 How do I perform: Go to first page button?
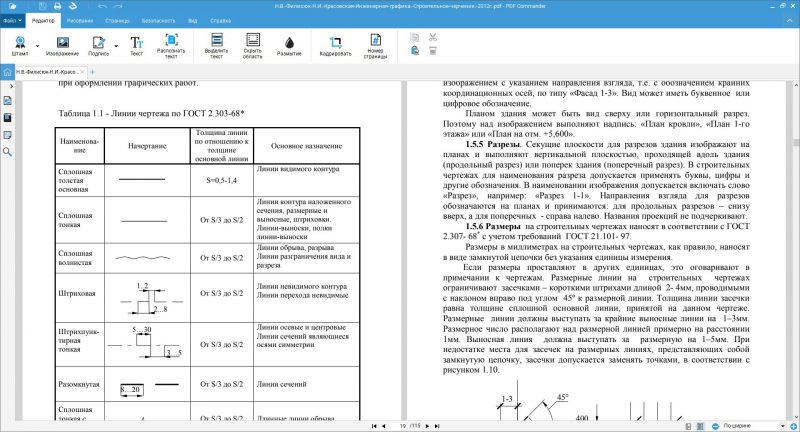pyautogui.click(x=374, y=426)
